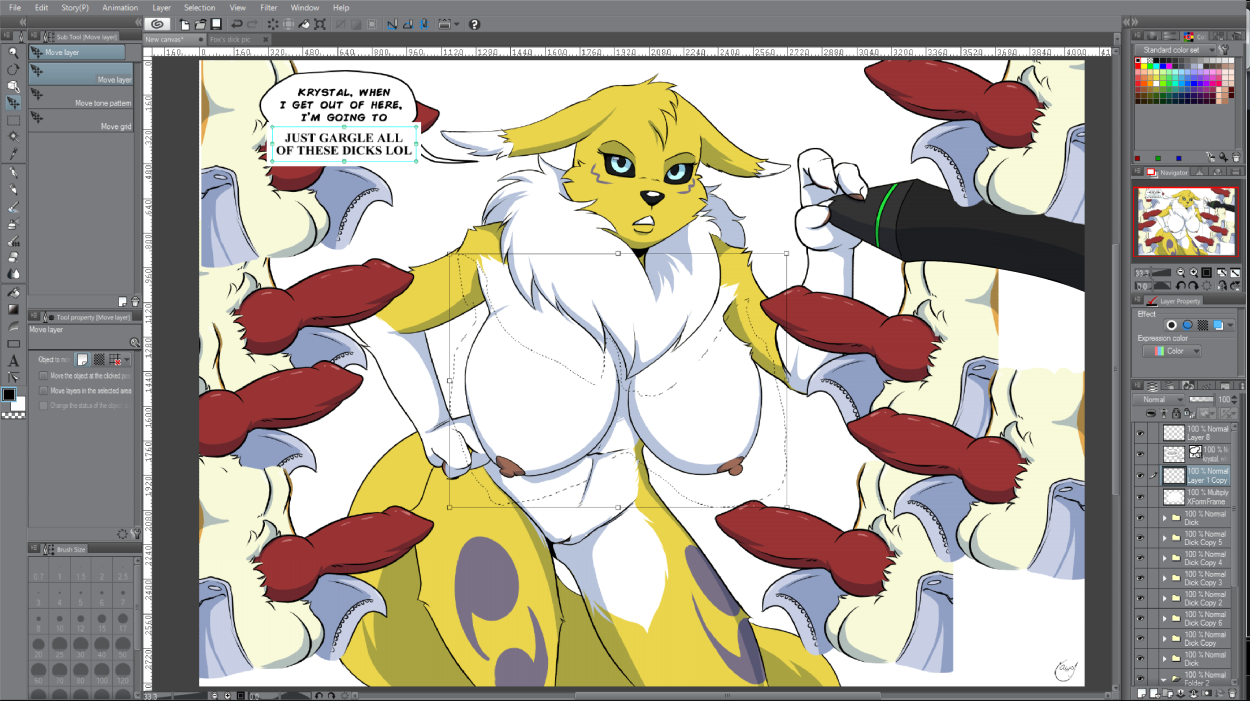
Task: Select the Gradient tool
Action: tap(13, 310)
